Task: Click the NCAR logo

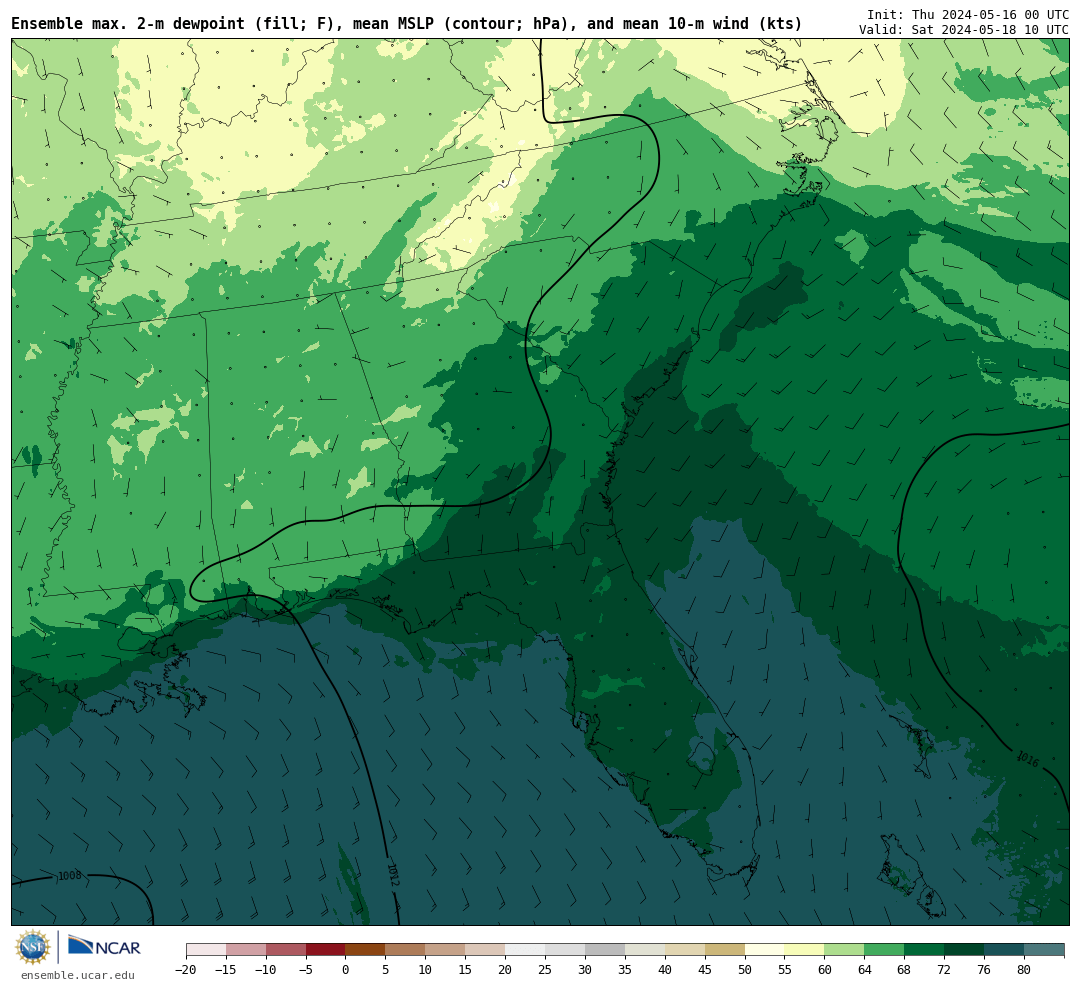Action: coord(104,946)
